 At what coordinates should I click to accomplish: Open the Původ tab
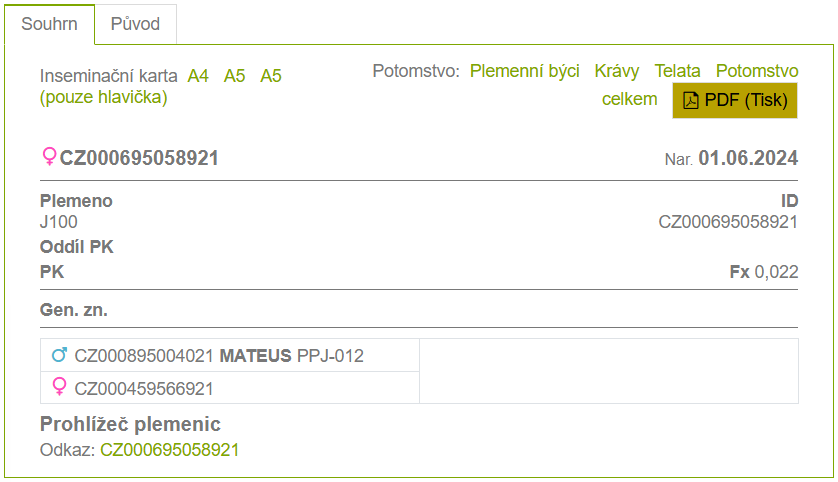coord(136,24)
